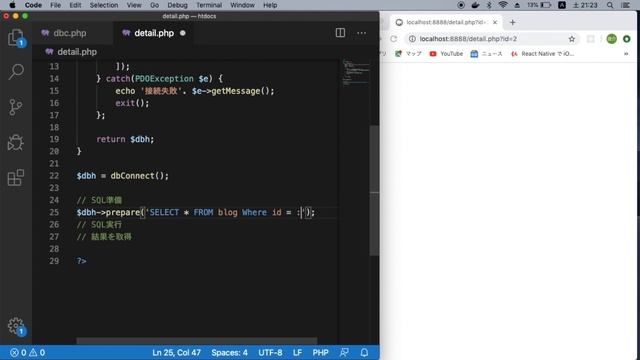
Task: Open the YouTube bookmark
Action: [x=446, y=53]
